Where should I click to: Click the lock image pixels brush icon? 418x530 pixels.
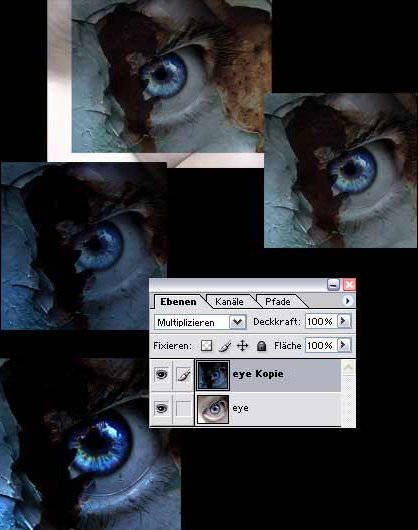[x=225, y=346]
